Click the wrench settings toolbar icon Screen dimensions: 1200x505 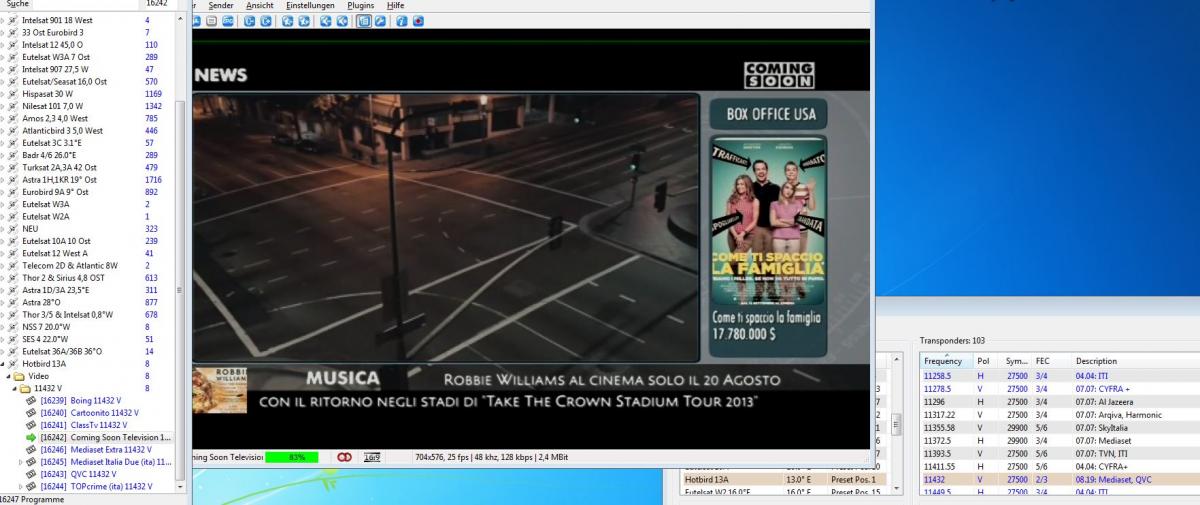tap(380, 21)
